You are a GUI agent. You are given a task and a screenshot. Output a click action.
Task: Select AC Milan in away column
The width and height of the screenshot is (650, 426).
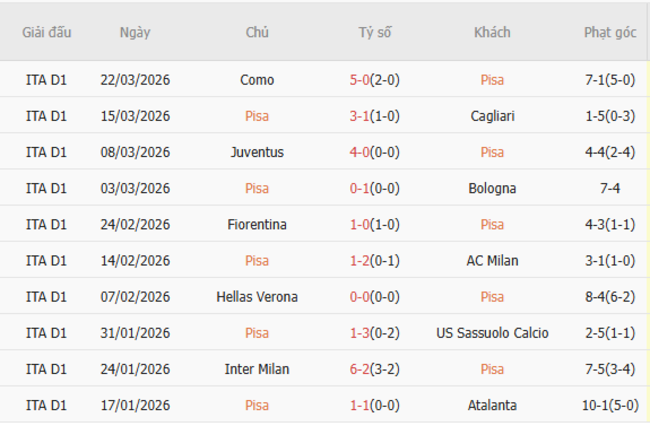(x=492, y=260)
